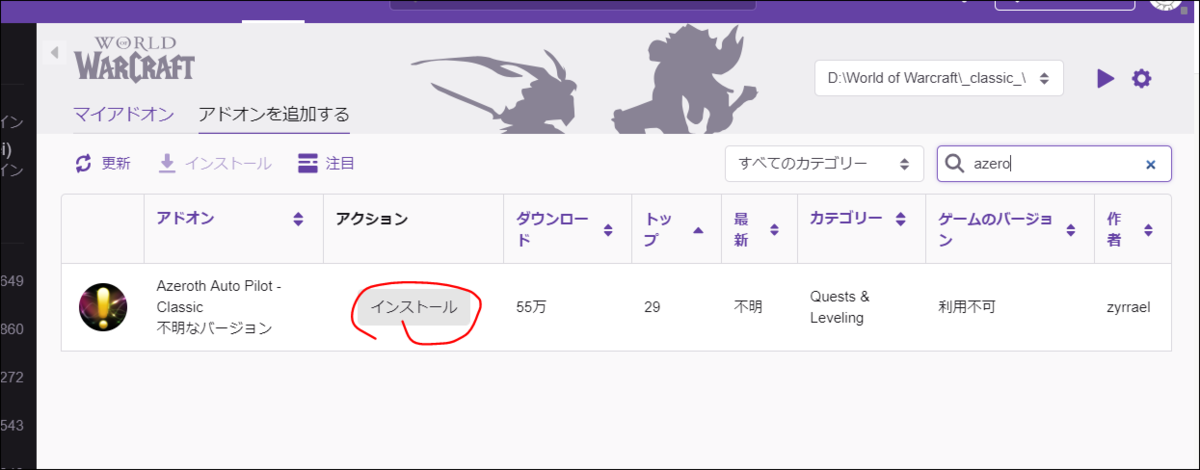Clear the search field with X
The image size is (1200, 470).
(1150, 164)
